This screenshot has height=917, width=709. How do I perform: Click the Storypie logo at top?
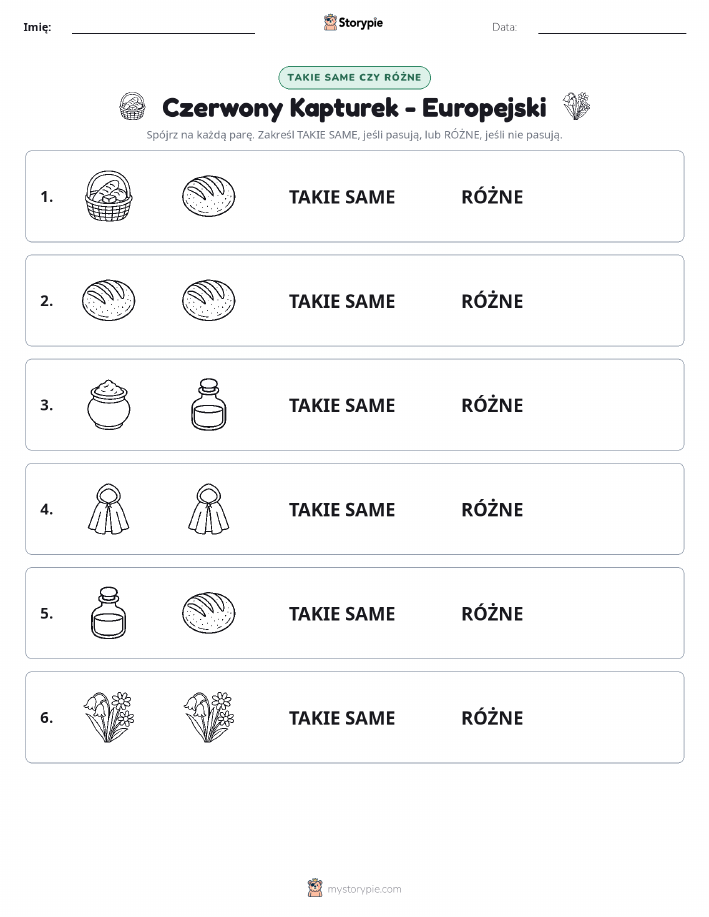pyautogui.click(x=353, y=22)
